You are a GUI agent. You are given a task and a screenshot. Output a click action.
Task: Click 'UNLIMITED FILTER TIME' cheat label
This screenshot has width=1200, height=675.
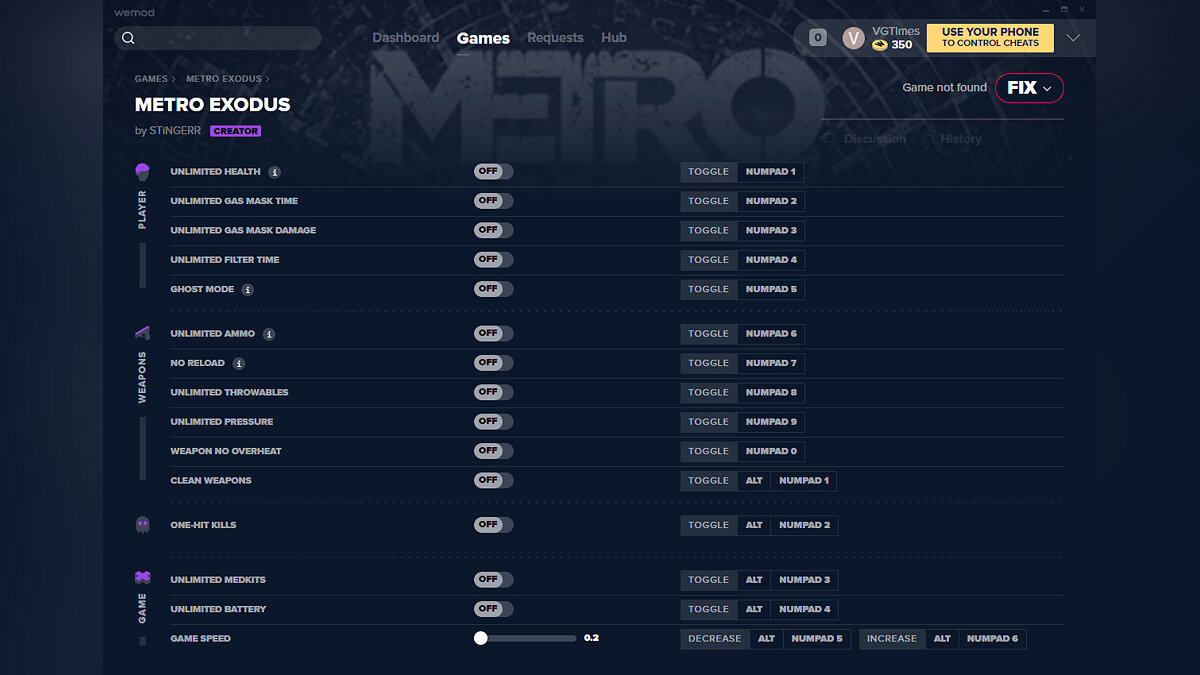coord(225,260)
